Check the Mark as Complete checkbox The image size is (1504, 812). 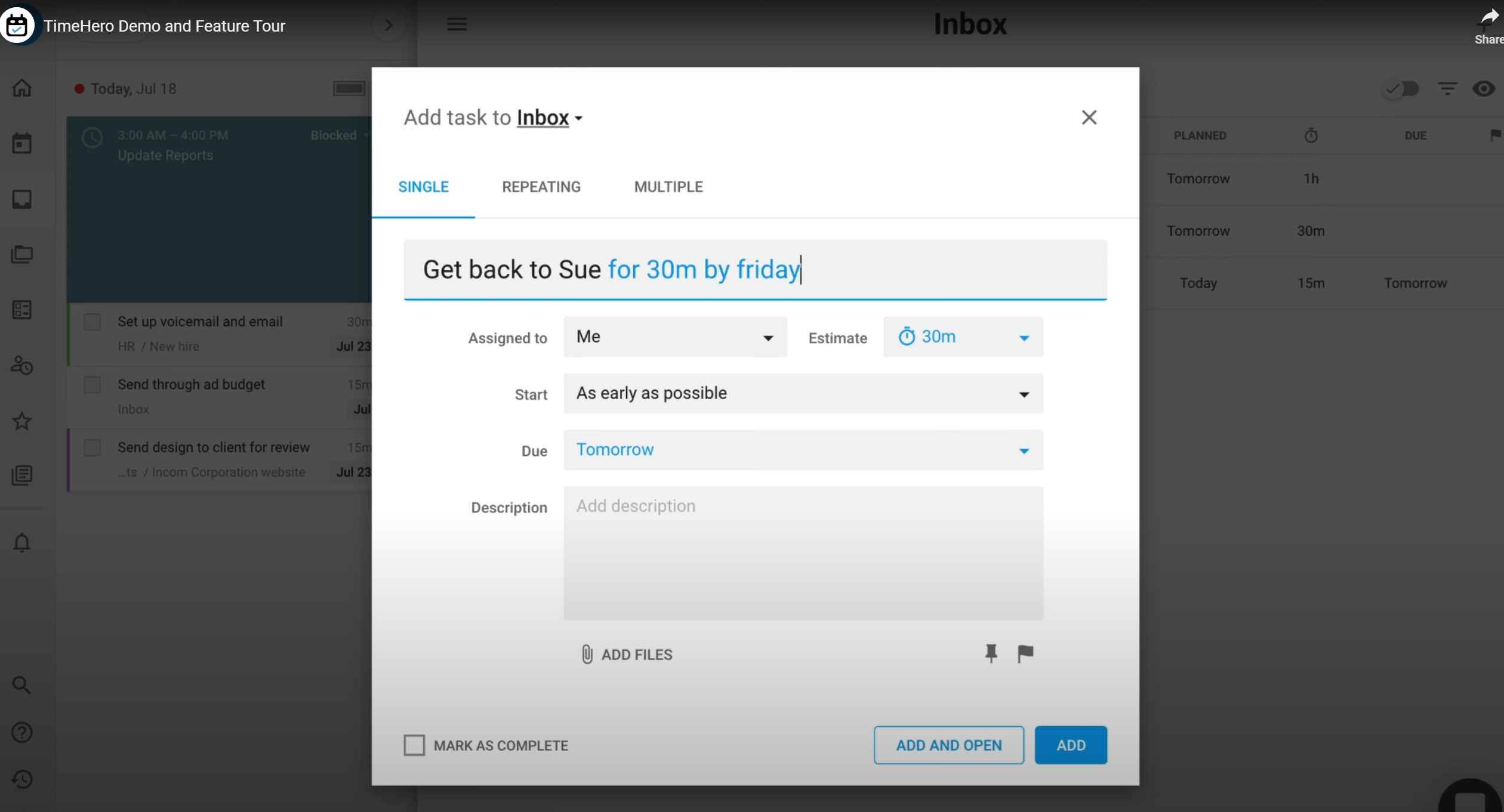[x=414, y=745]
